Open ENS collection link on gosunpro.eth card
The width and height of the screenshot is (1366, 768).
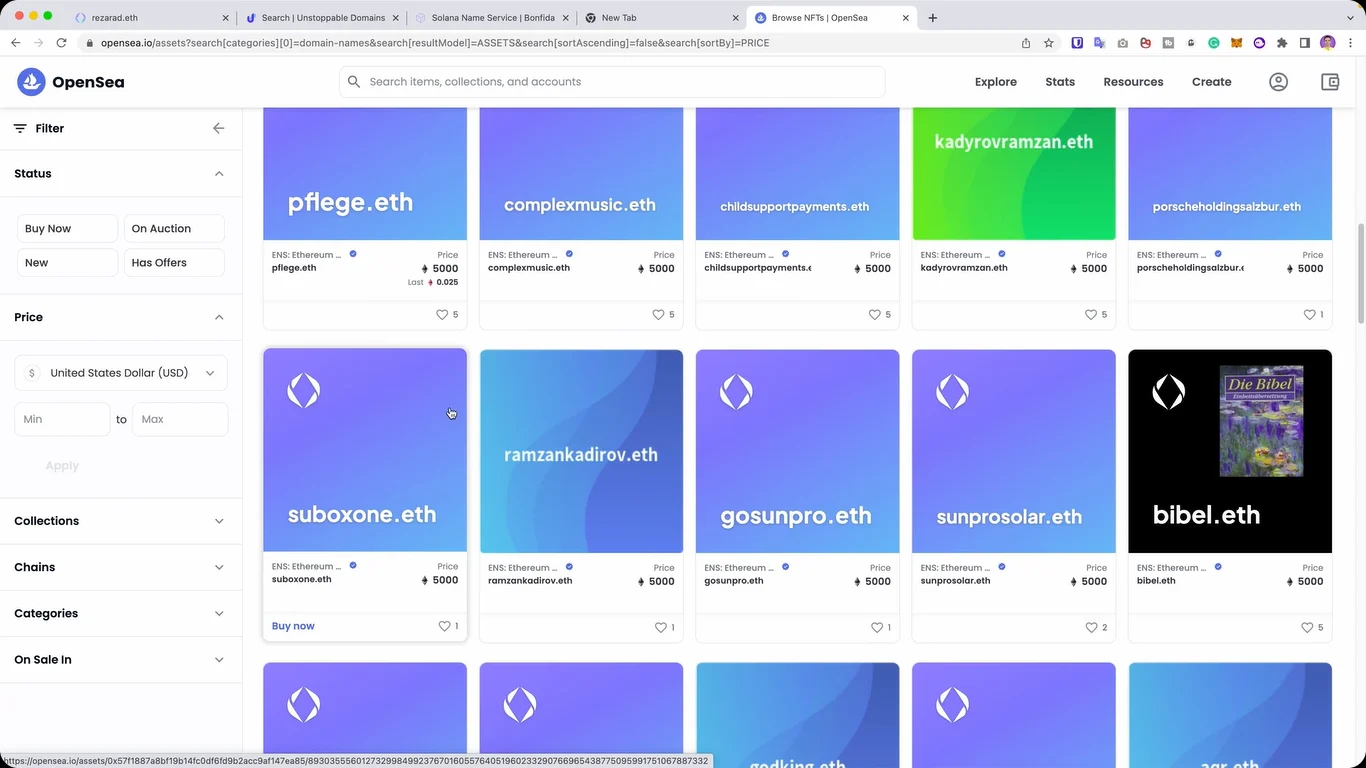pos(741,567)
